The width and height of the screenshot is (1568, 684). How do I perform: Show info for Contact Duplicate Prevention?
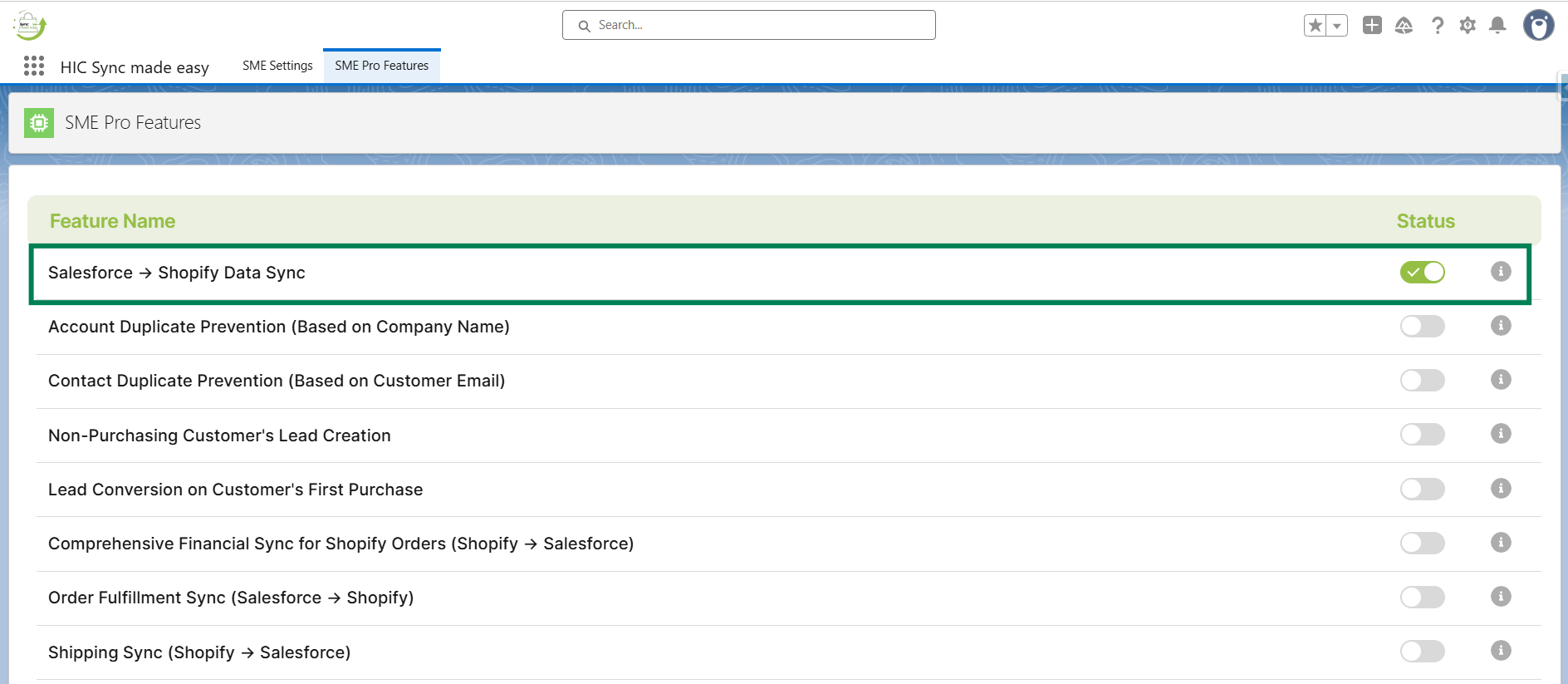[1501, 379]
